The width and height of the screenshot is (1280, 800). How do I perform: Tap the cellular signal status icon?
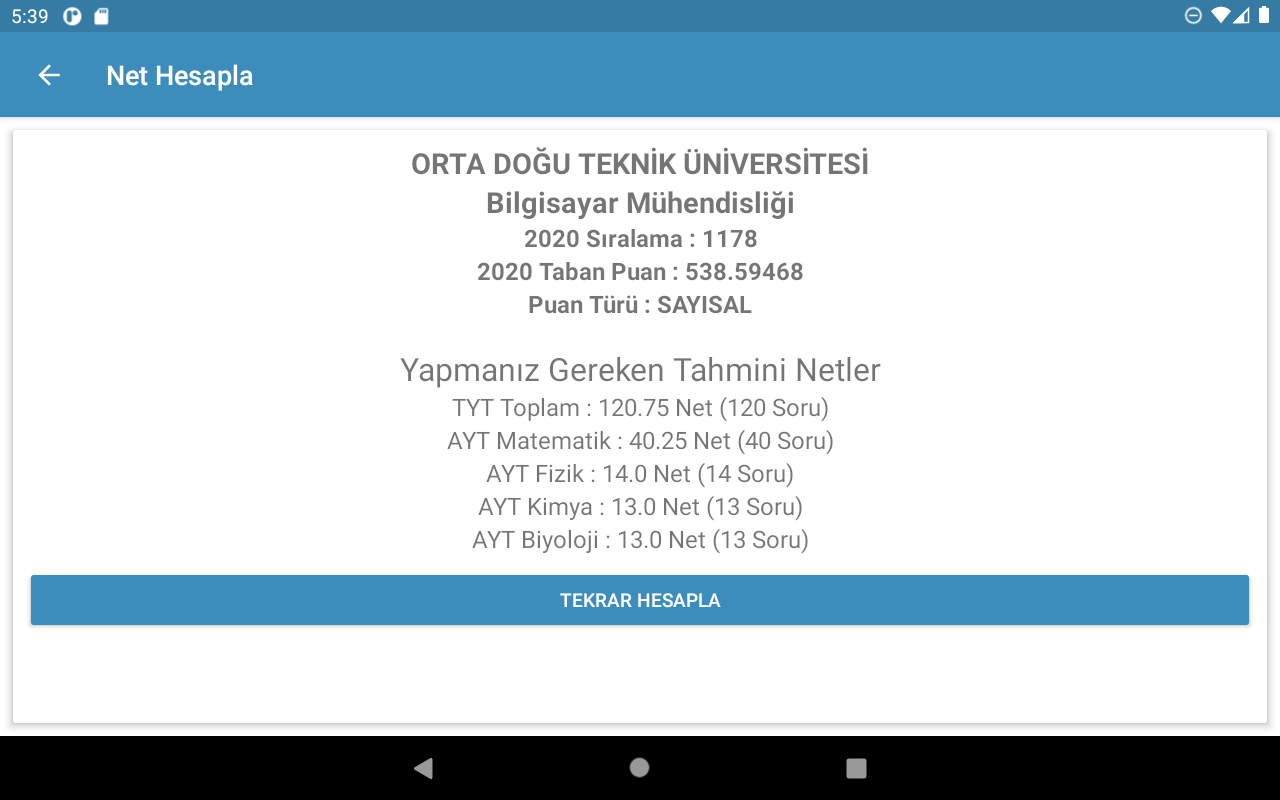tap(1241, 16)
